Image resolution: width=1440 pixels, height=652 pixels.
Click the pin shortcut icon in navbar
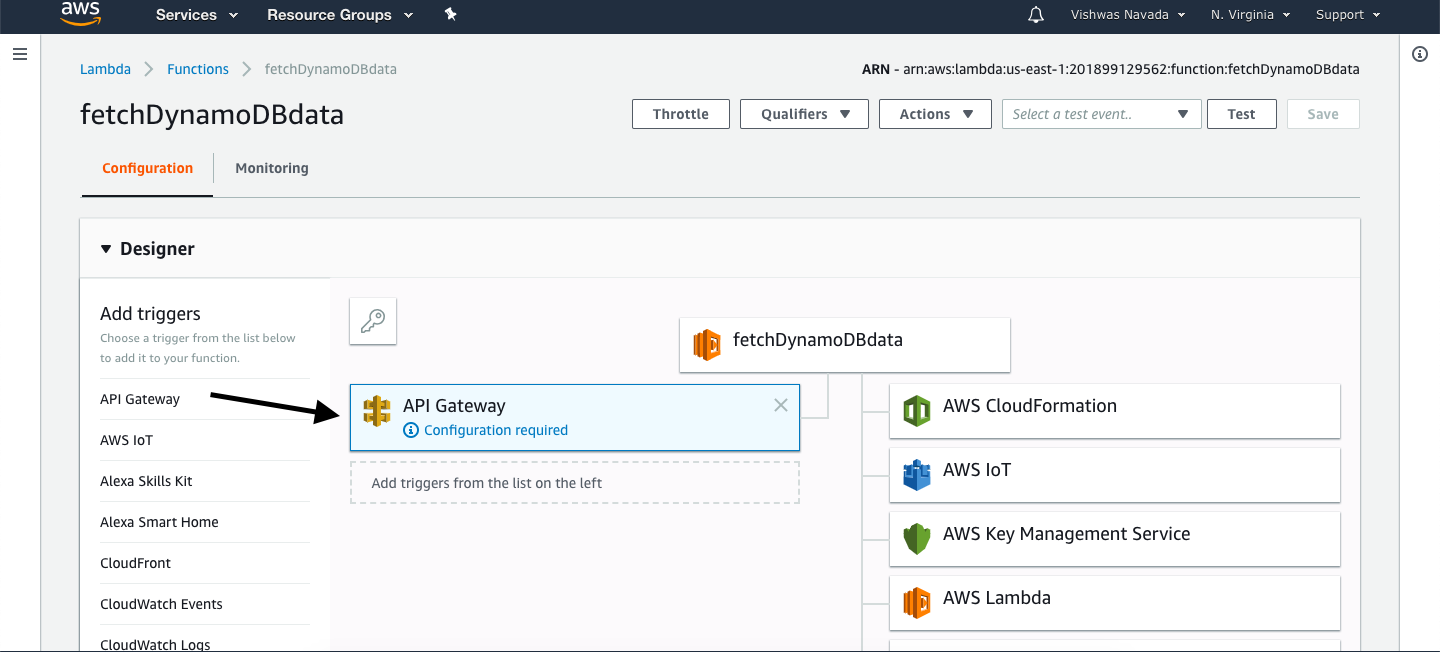(451, 14)
